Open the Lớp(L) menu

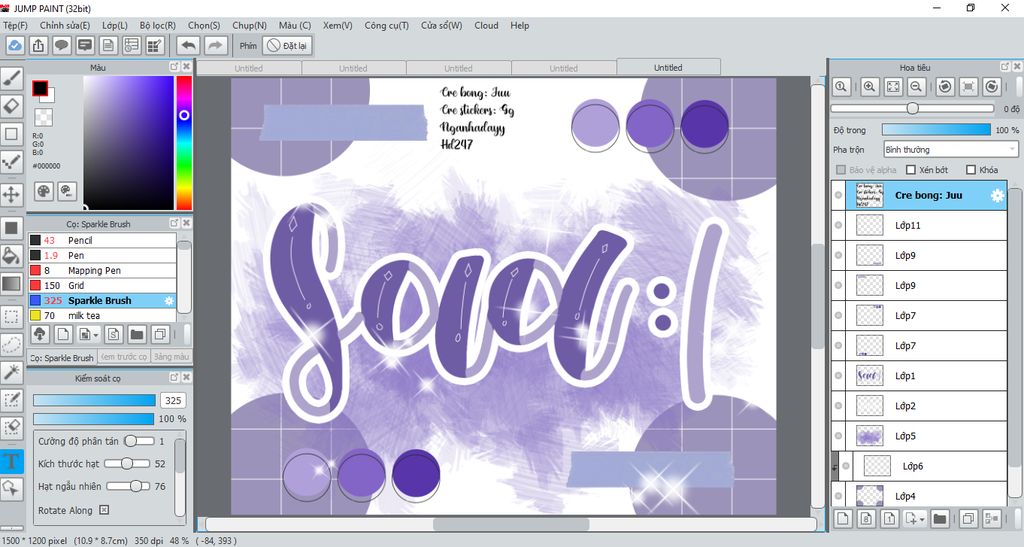click(x=115, y=25)
